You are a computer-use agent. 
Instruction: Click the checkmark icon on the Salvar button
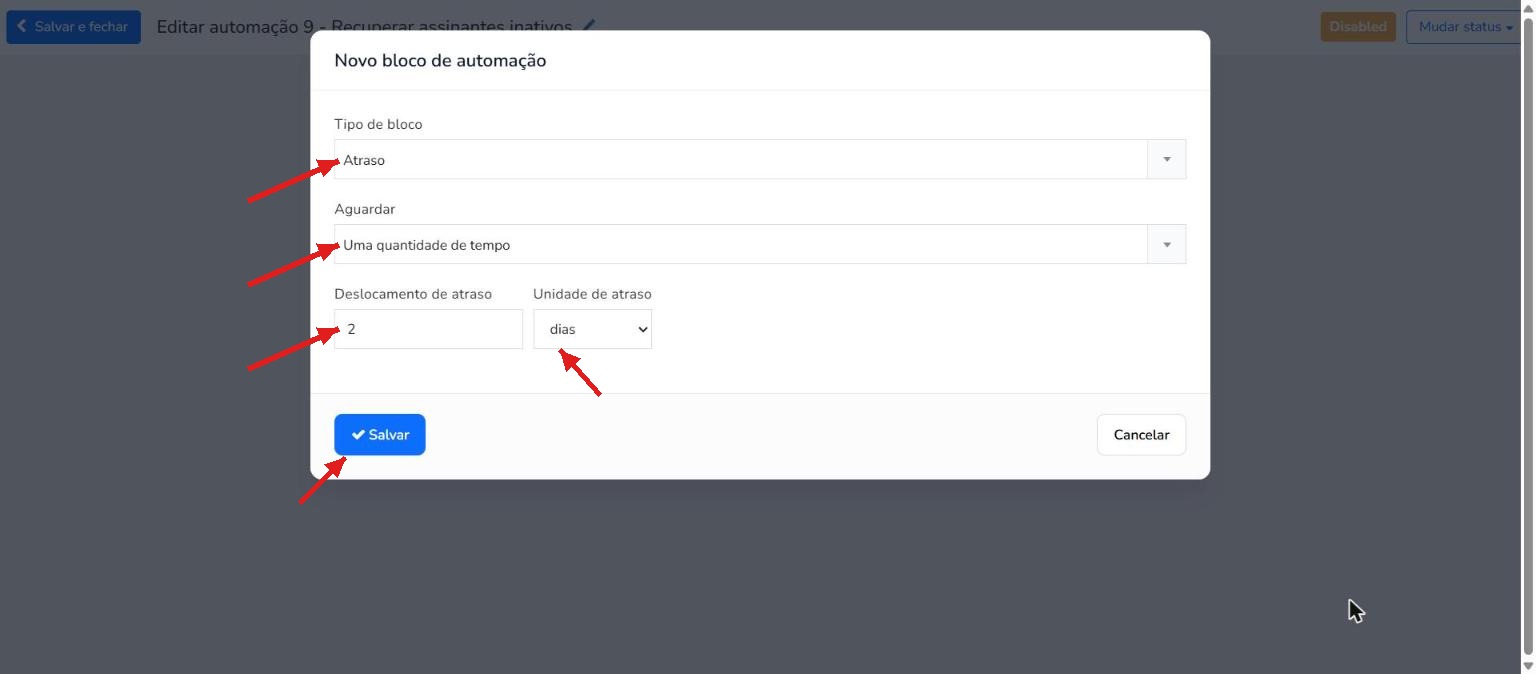point(358,435)
